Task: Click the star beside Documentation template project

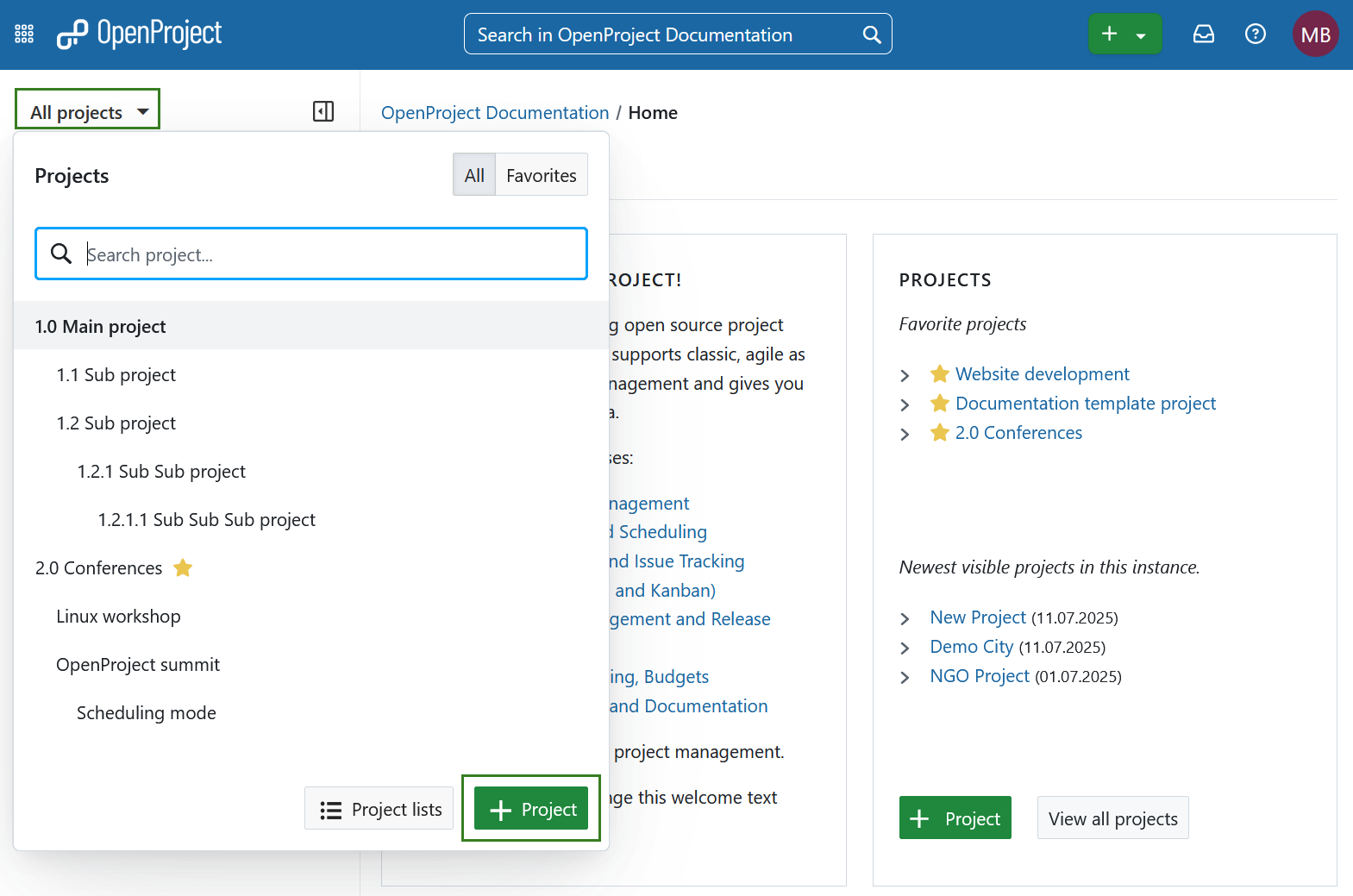Action: [x=940, y=403]
